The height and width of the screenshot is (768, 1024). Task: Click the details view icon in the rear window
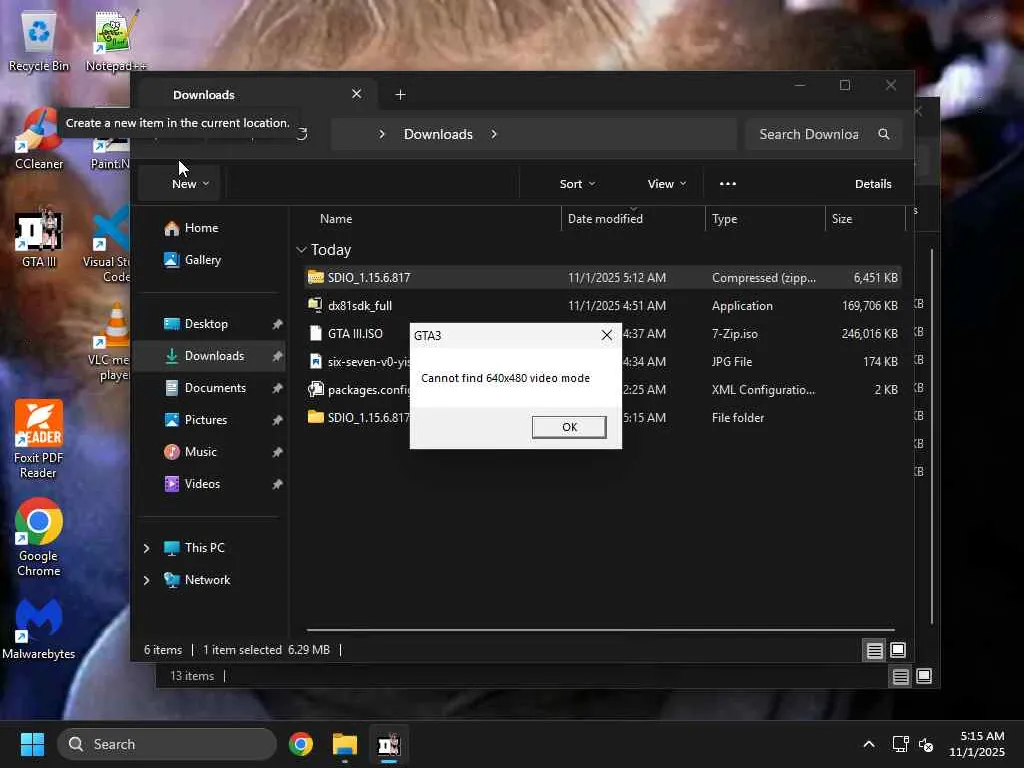pos(901,677)
